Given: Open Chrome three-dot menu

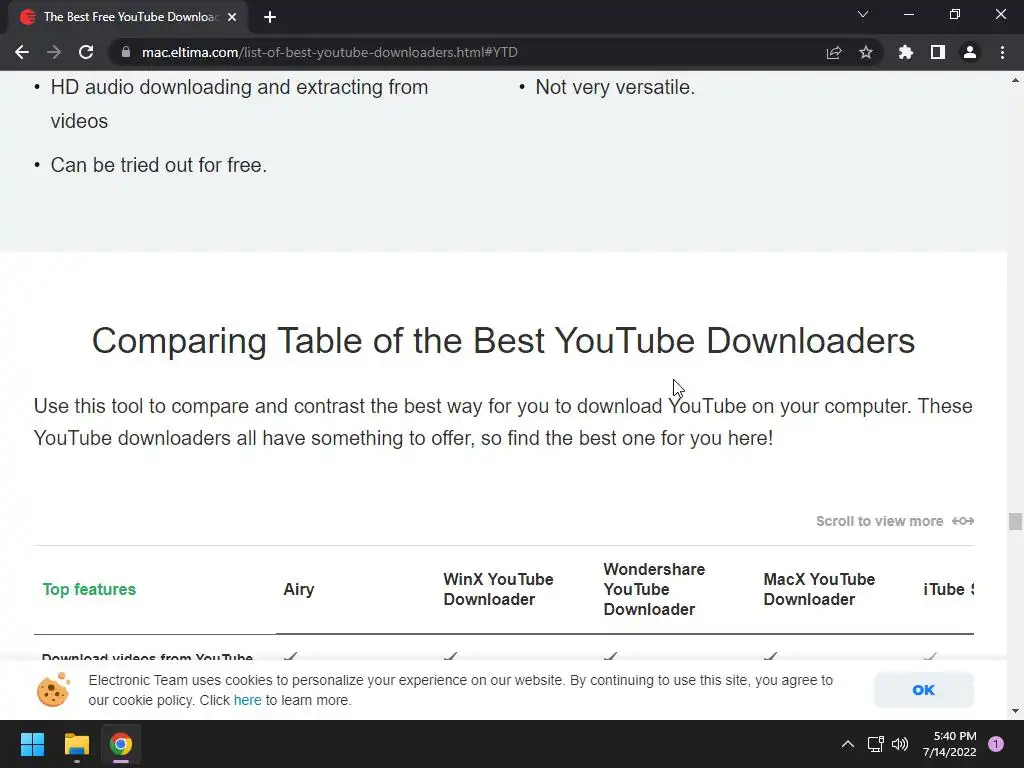Looking at the screenshot, I should tap(1002, 52).
